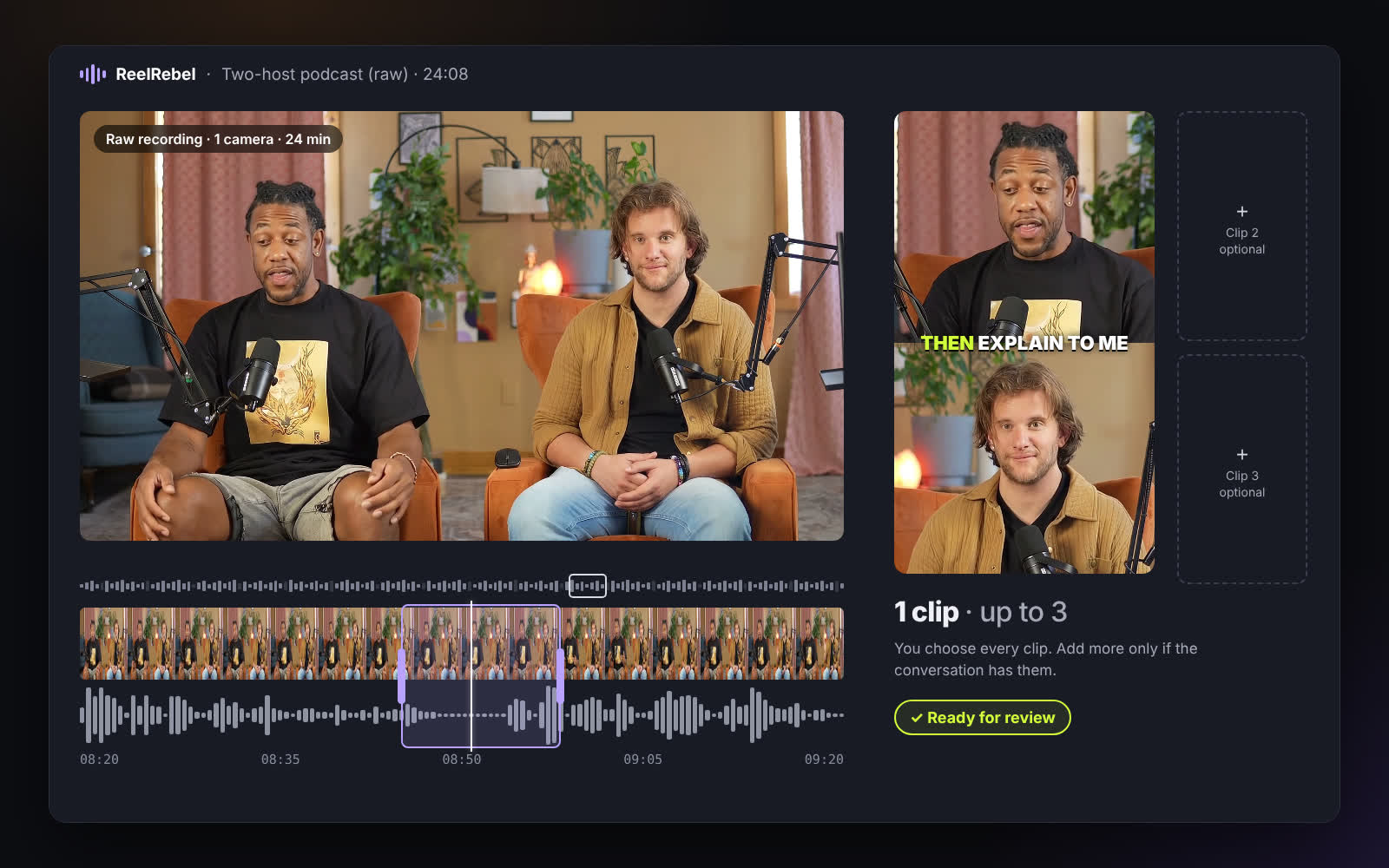The width and height of the screenshot is (1389, 868).
Task: Click the white playhead line in the timeline
Action: click(x=471, y=675)
